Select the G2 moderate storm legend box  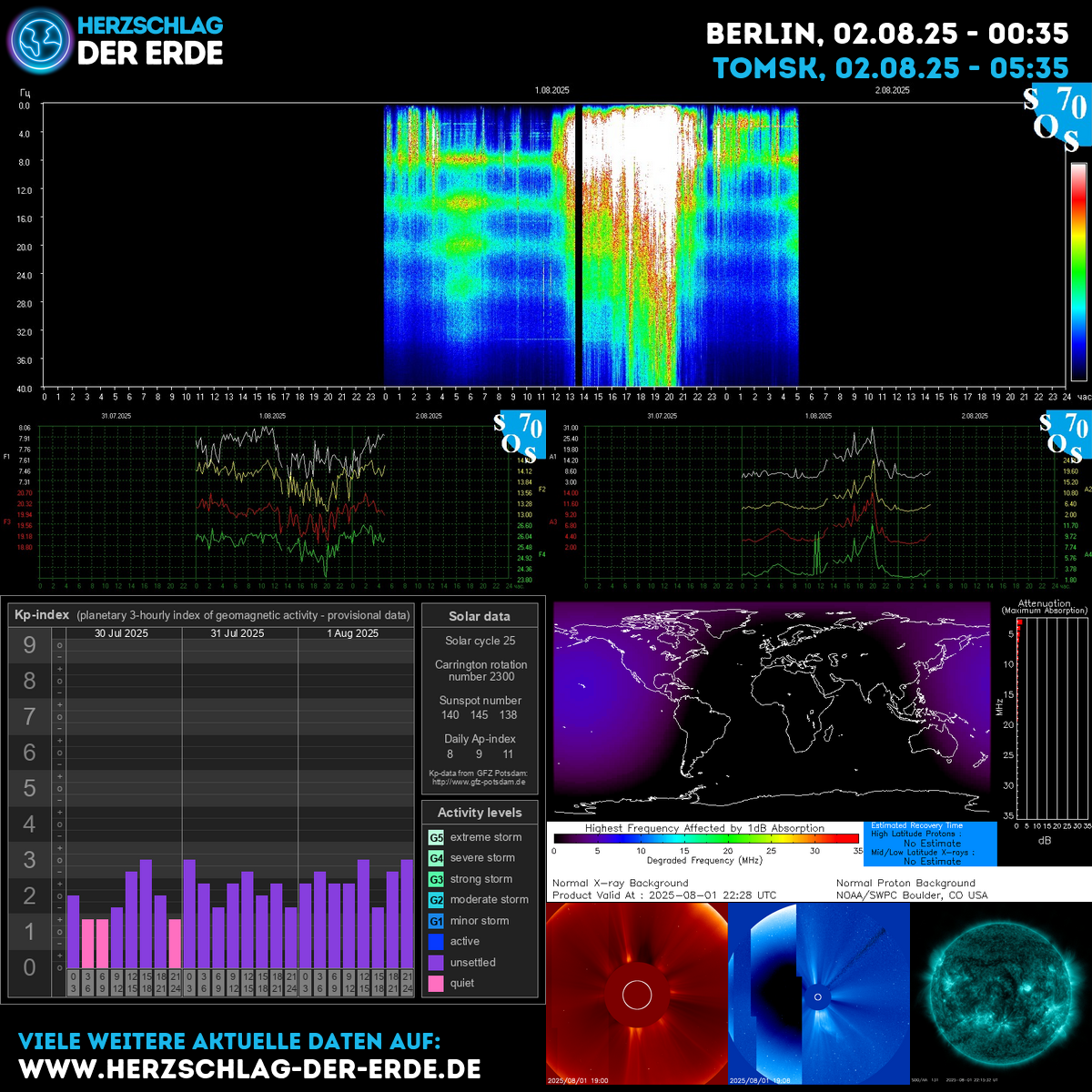(436, 900)
